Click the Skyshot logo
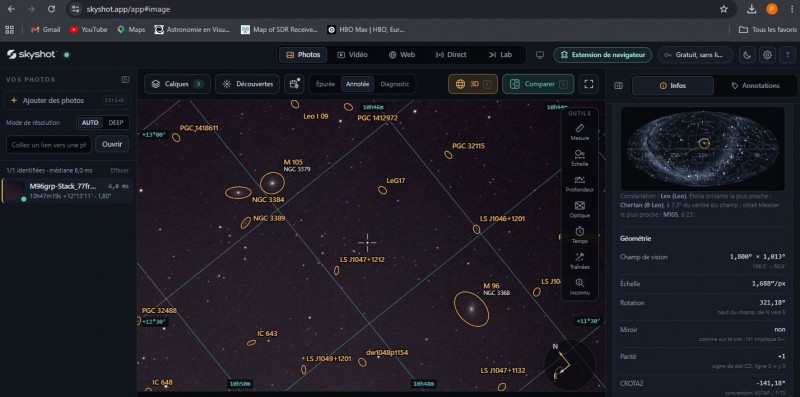 click(x=32, y=55)
